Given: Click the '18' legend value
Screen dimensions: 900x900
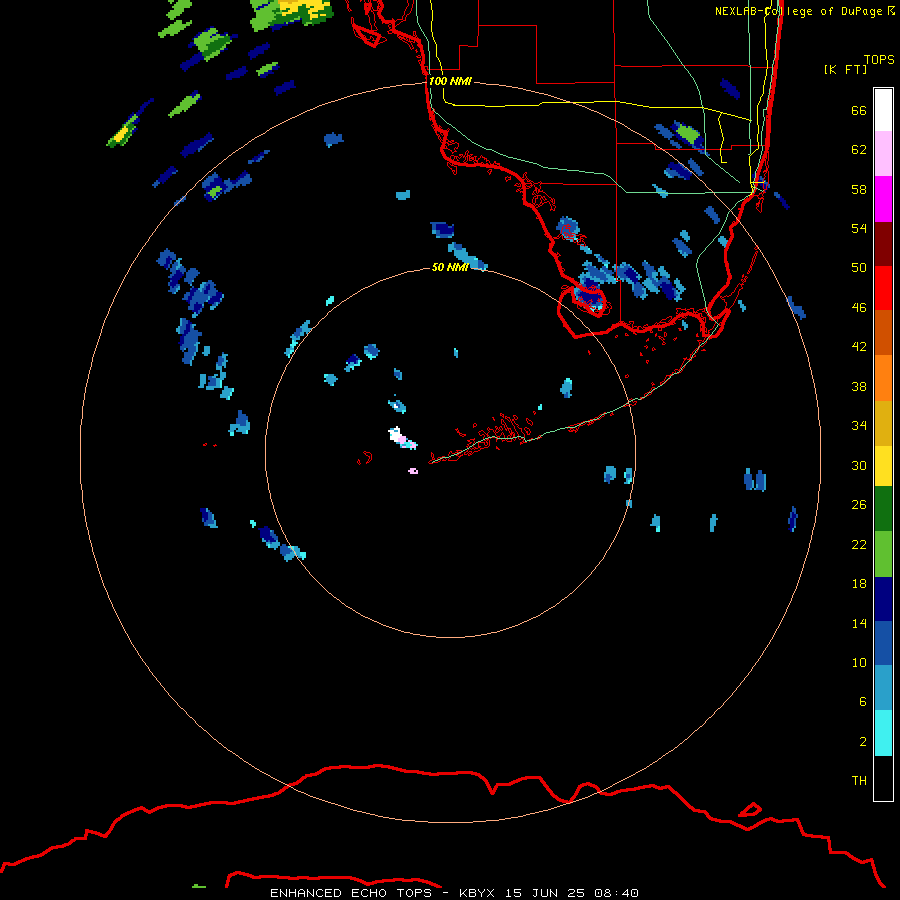Looking at the screenshot, I should point(859,584).
